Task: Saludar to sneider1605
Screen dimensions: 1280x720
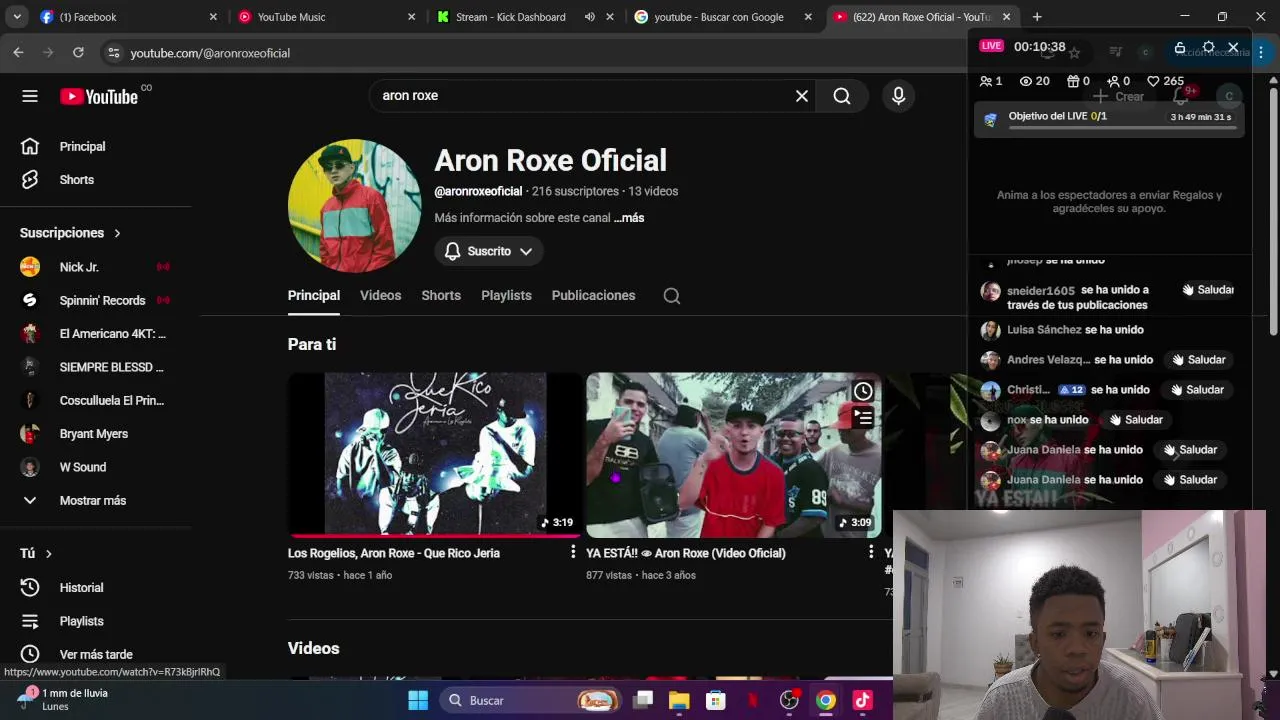Action: coord(1208,290)
